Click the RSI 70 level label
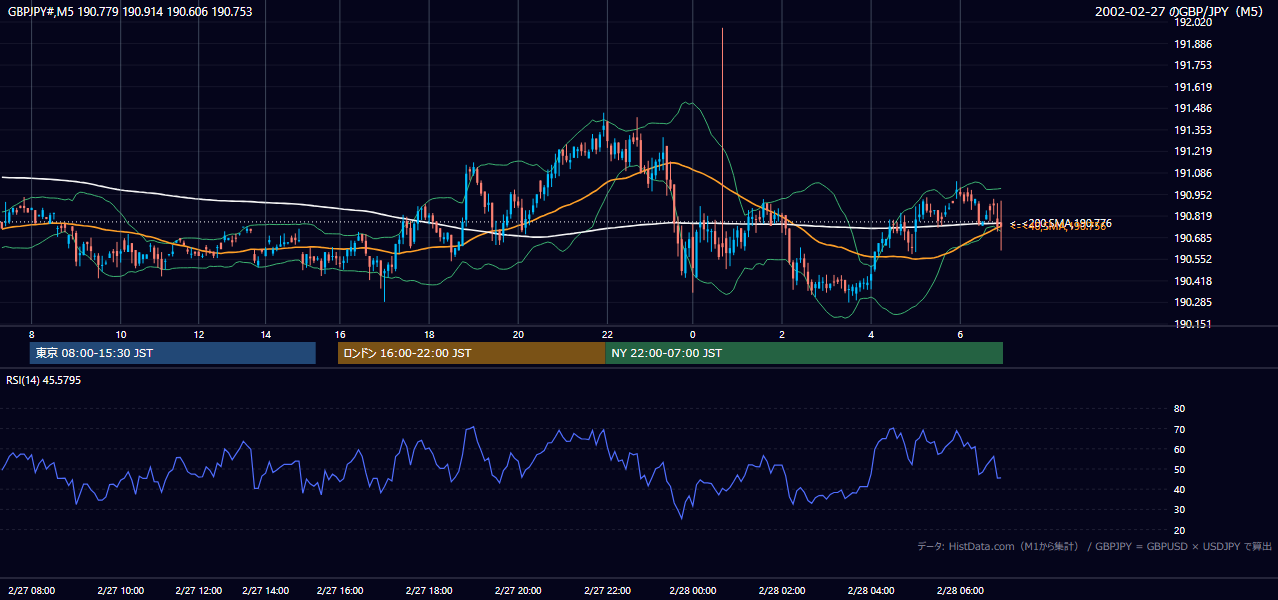 pos(1179,429)
